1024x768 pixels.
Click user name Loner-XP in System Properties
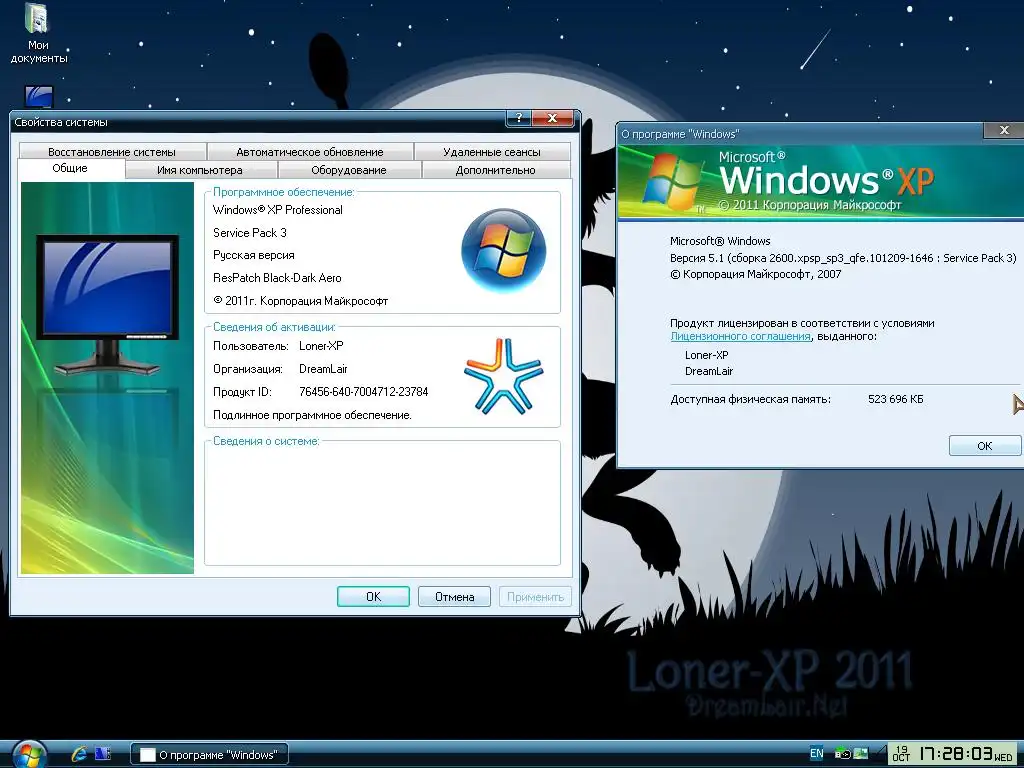(x=321, y=345)
